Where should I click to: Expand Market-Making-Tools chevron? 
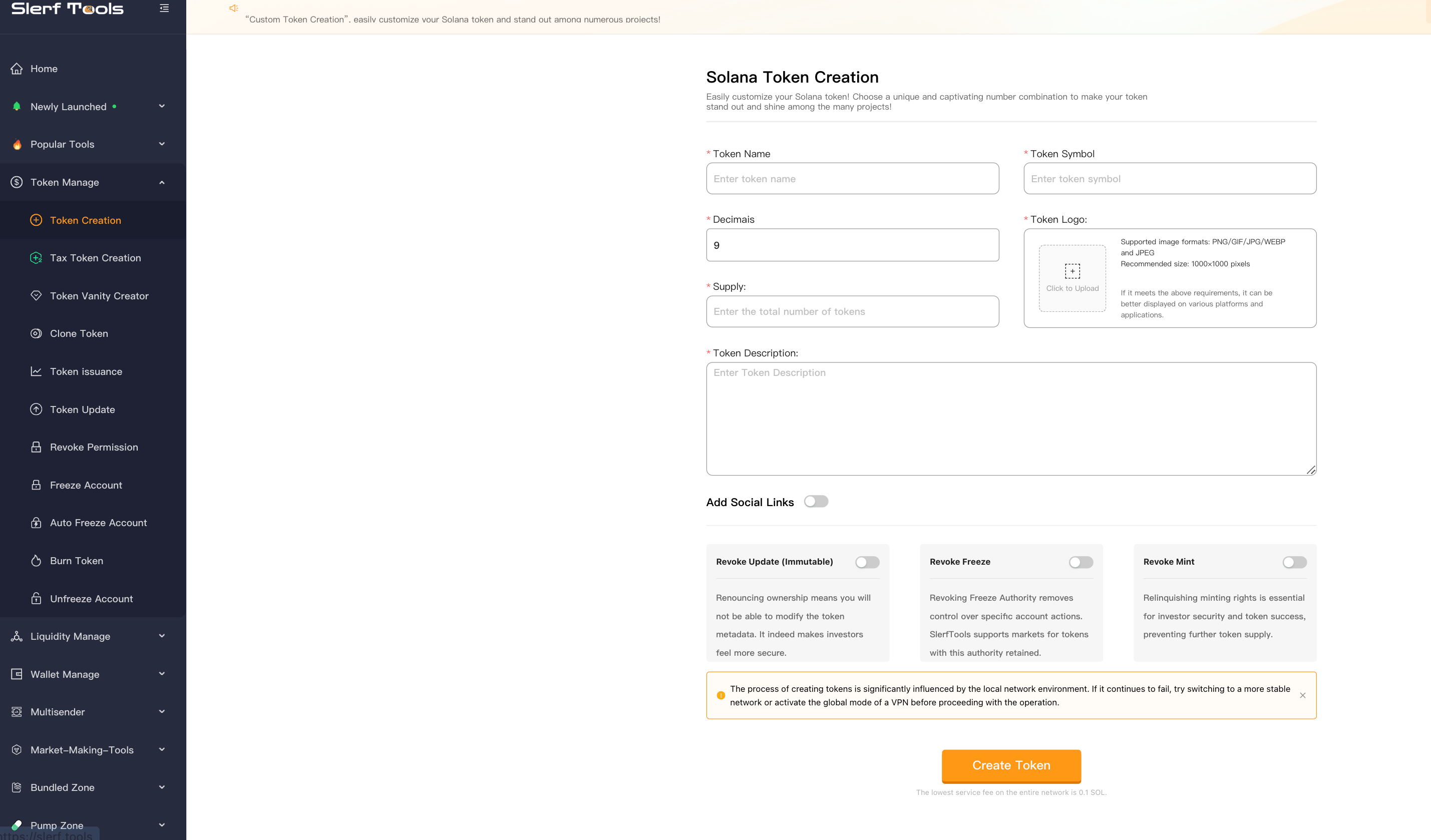(x=162, y=750)
